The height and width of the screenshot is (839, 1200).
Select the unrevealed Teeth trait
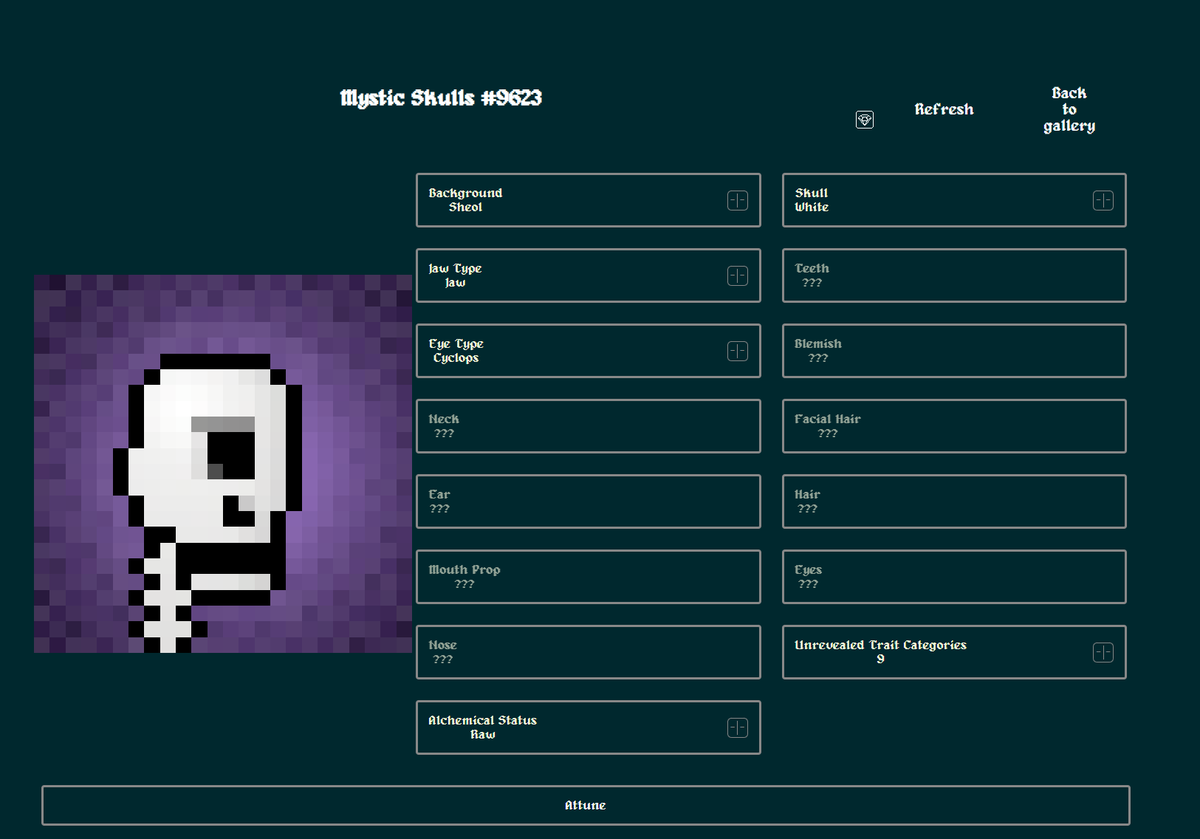click(x=953, y=275)
